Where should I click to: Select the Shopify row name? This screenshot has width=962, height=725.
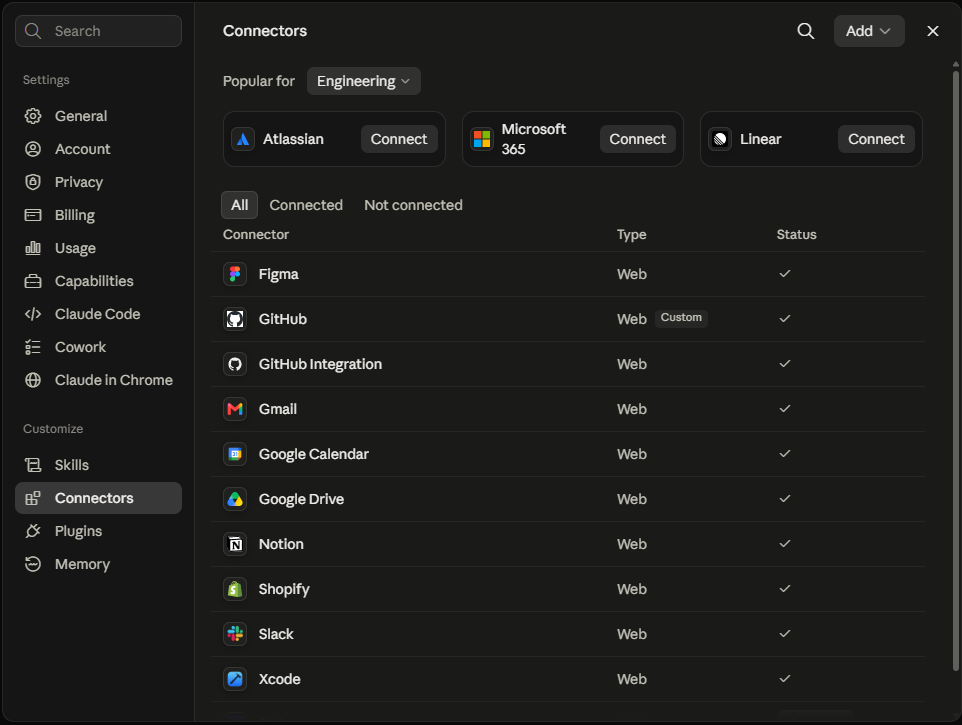tap(284, 589)
